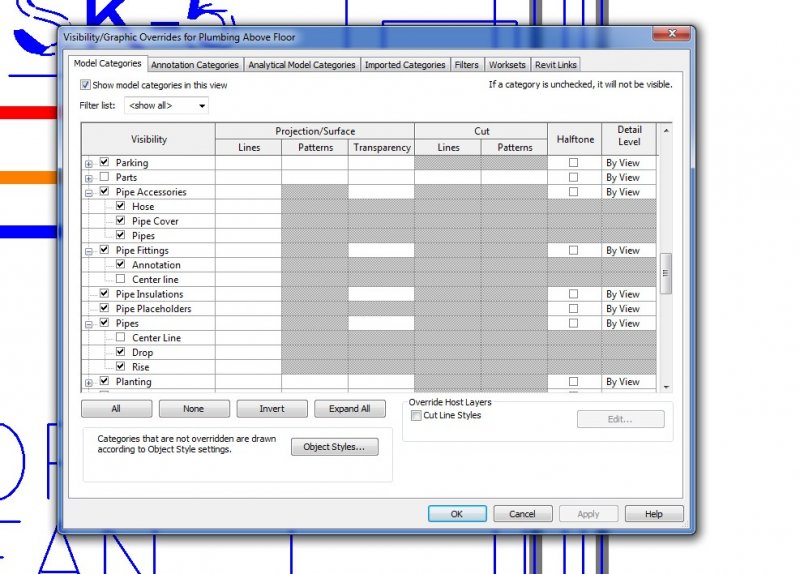Image resolution: width=800 pixels, height=574 pixels.
Task: Expand the Parking category
Action: (89, 164)
